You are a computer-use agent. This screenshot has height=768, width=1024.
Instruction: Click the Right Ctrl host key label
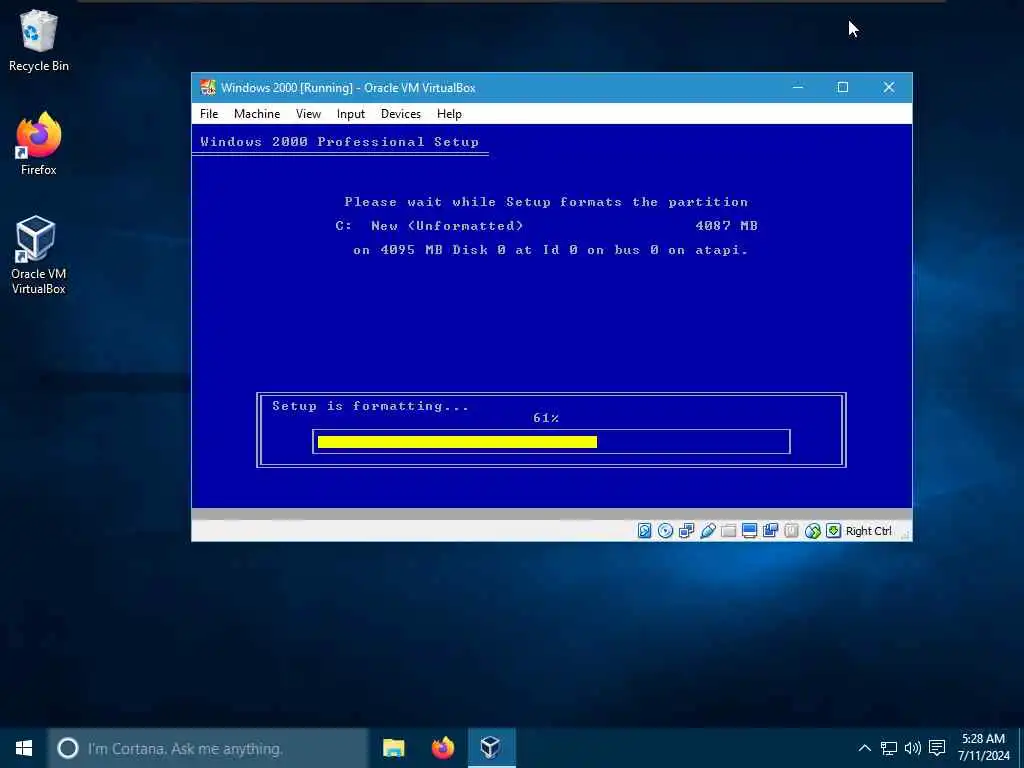pos(869,531)
